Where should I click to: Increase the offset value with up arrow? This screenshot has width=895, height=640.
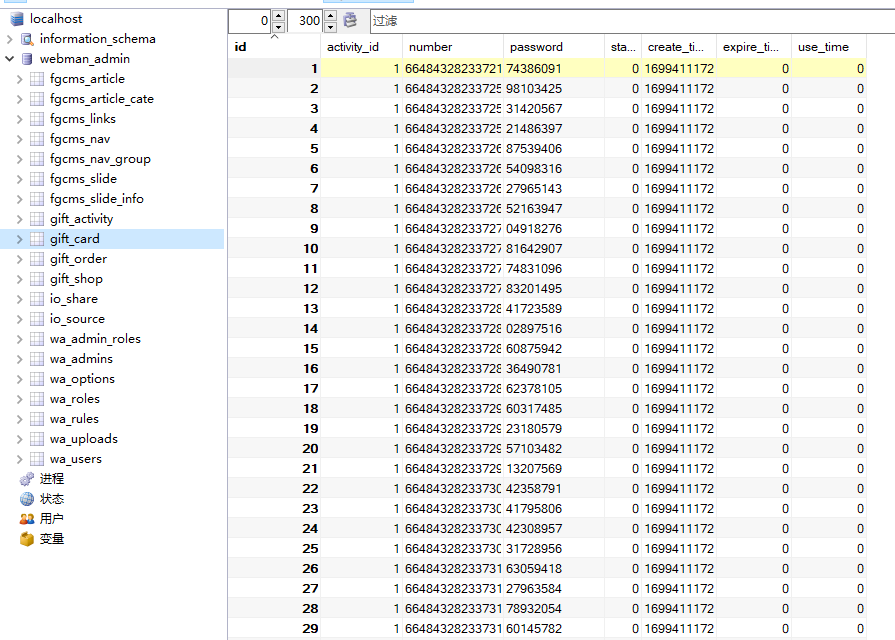click(278, 15)
